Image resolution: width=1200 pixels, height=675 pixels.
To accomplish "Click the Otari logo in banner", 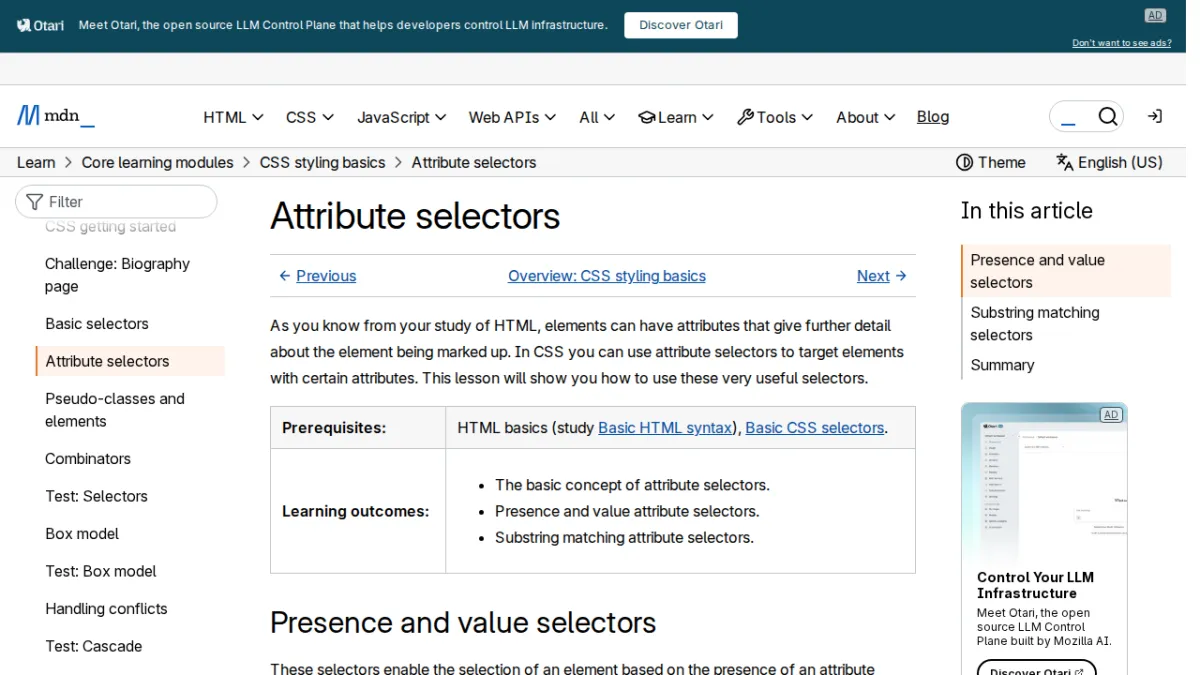I will point(40,25).
